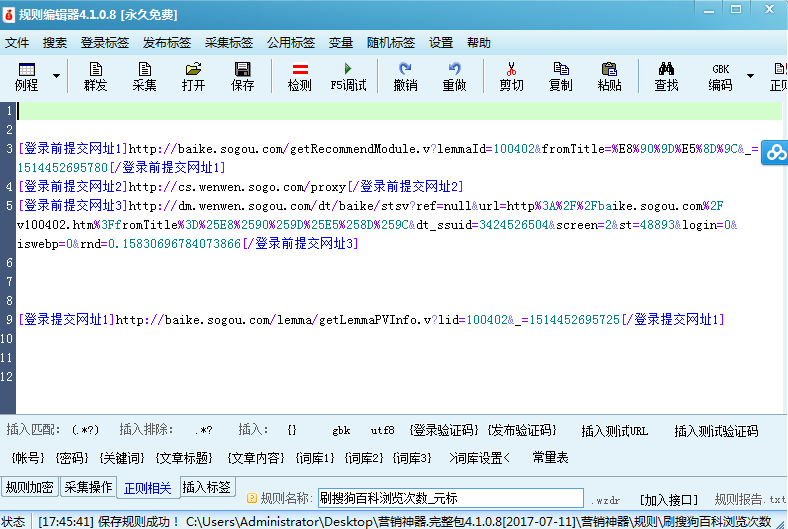Click the [加入接口] button
788x529 pixels.
click(668, 499)
